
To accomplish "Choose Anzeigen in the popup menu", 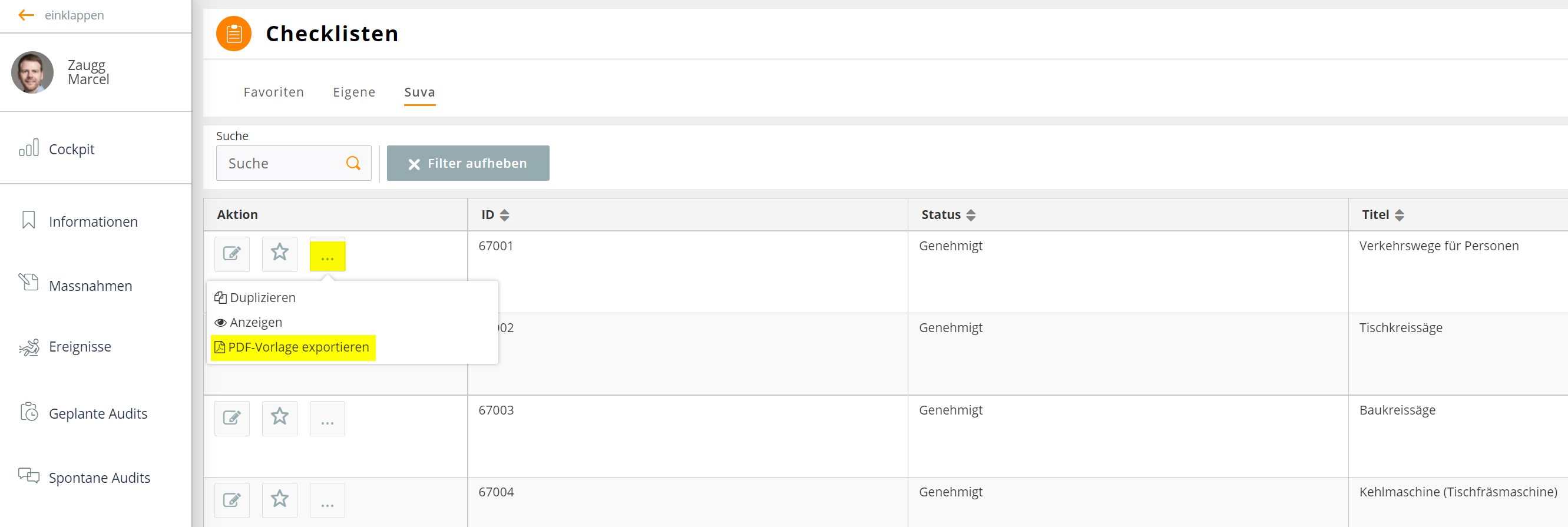I will pyautogui.click(x=249, y=323).
